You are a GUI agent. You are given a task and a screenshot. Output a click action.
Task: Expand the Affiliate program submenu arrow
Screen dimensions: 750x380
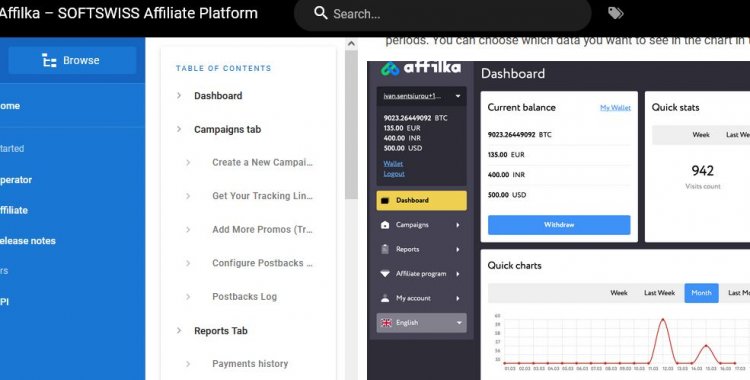(458, 274)
